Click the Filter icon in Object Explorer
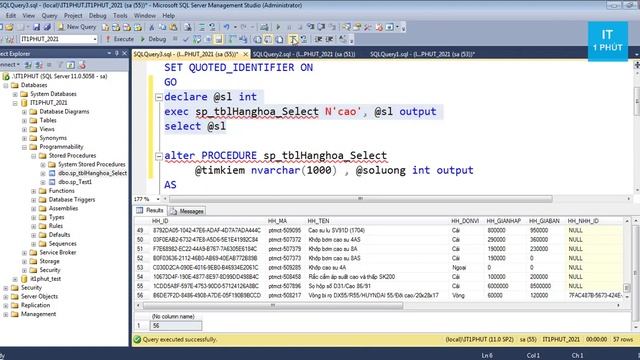640x360 pixels. click(60, 65)
